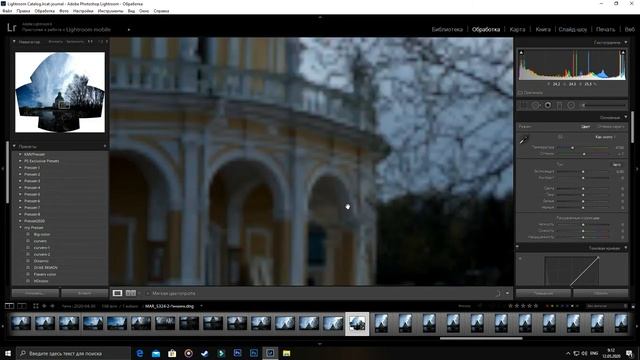640x360 pixels.
Task: Filter filmstrip by first star rating
Action: 510,306
